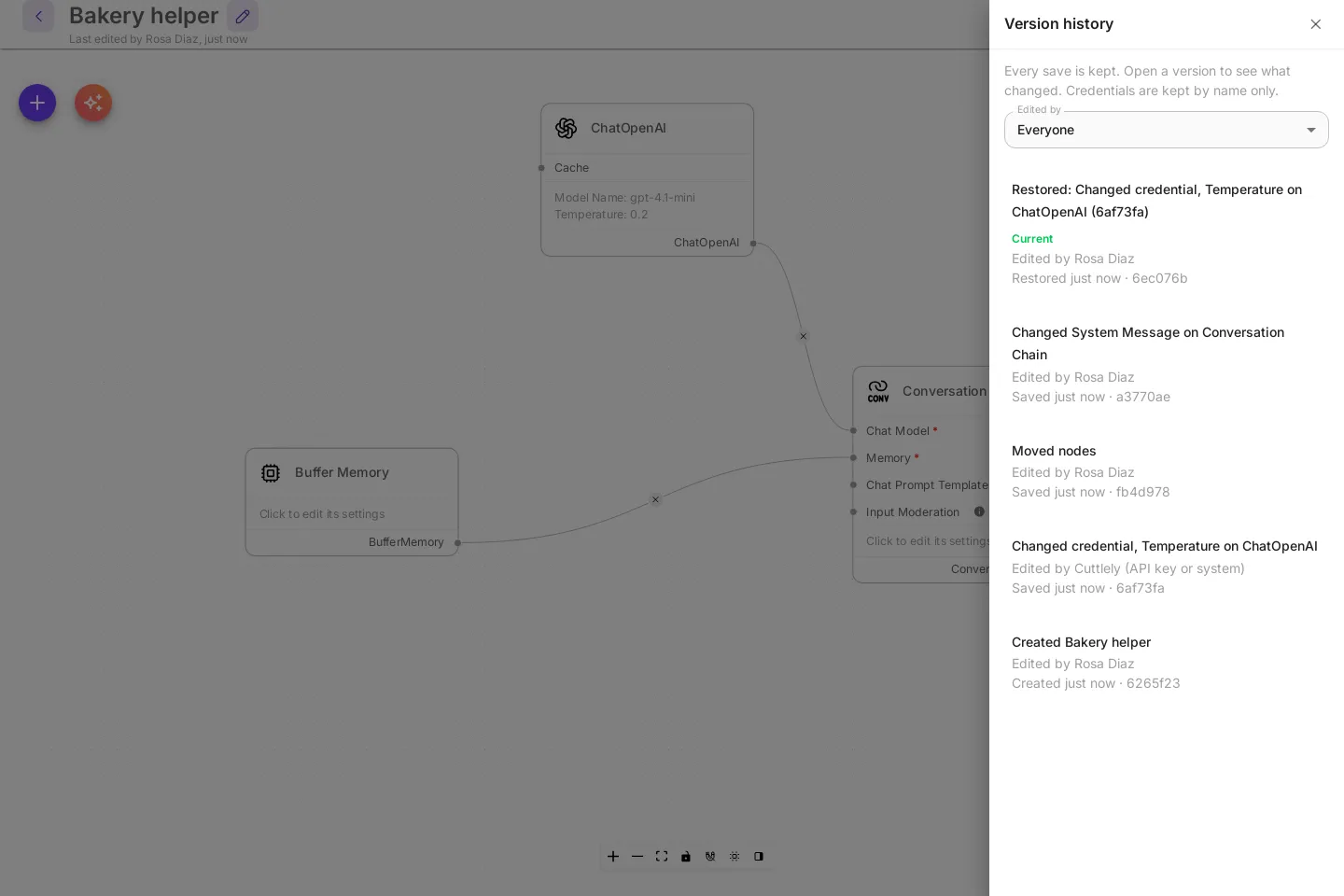Click the Chat Prompt Template input anchor

point(853,484)
